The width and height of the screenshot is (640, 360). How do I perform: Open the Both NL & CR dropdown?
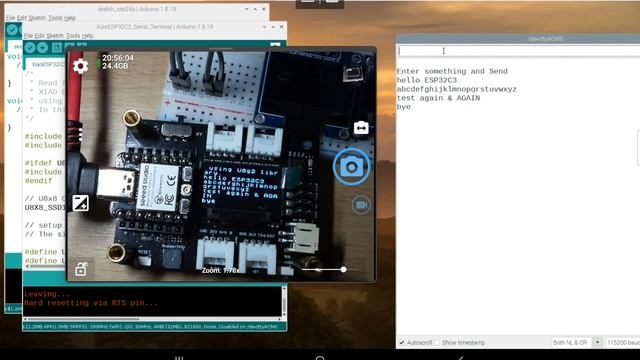576,342
